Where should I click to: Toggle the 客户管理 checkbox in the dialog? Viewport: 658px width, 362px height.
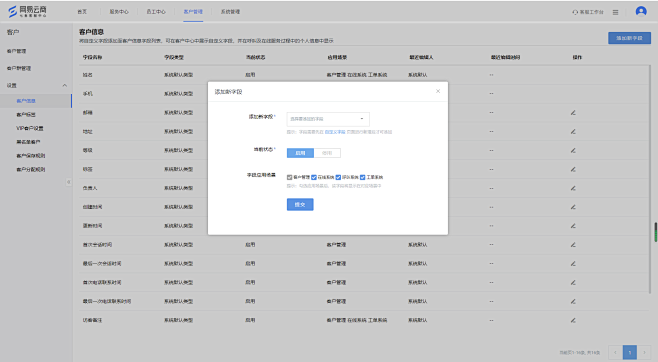[x=289, y=177]
